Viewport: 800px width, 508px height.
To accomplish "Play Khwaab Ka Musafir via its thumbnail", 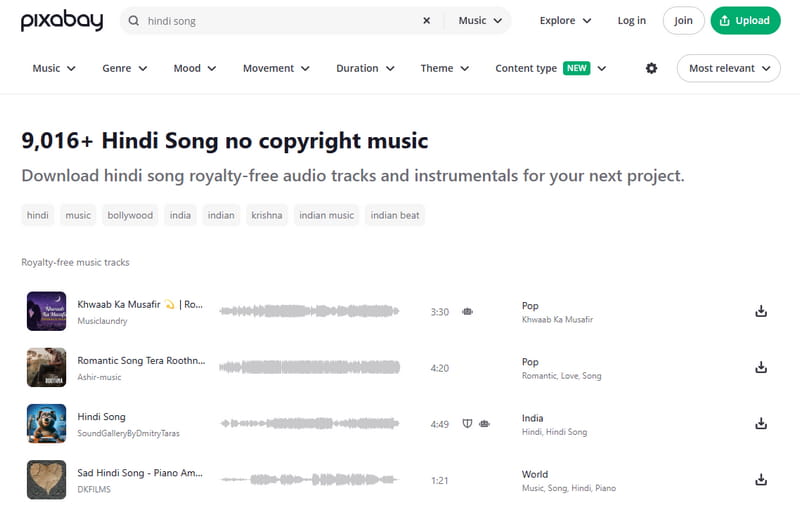I will coord(46,311).
